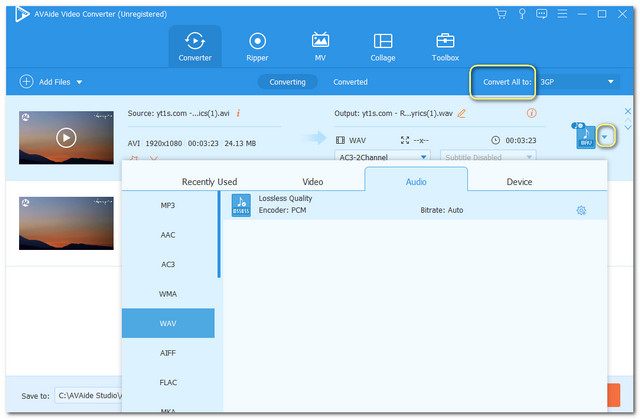Click the Source: yt1s.com filename text
The width and height of the screenshot is (640, 419).
(178, 113)
